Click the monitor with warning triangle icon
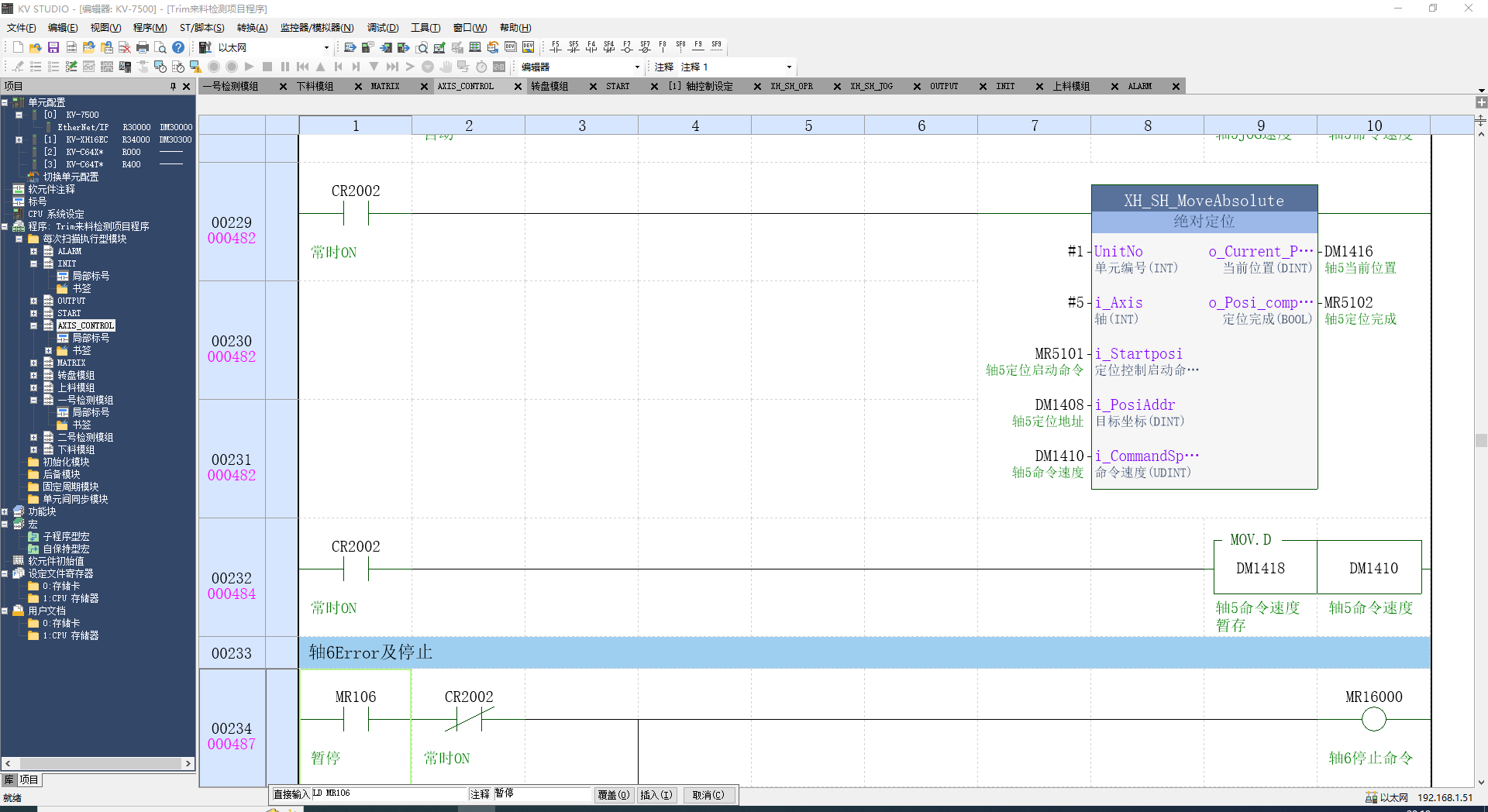This screenshot has height=812, width=1488. coord(195,67)
